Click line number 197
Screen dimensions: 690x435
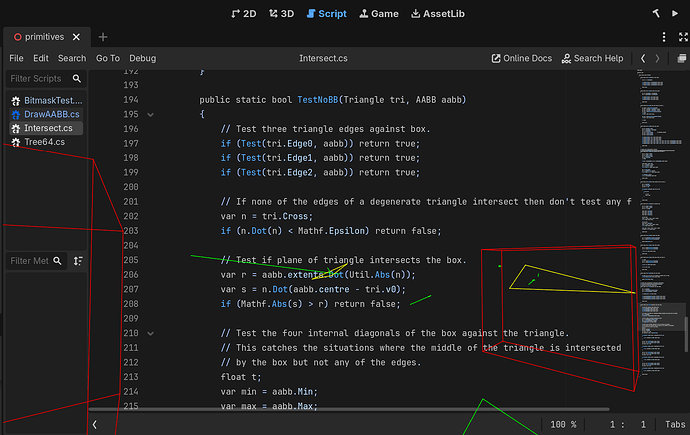(x=131, y=144)
